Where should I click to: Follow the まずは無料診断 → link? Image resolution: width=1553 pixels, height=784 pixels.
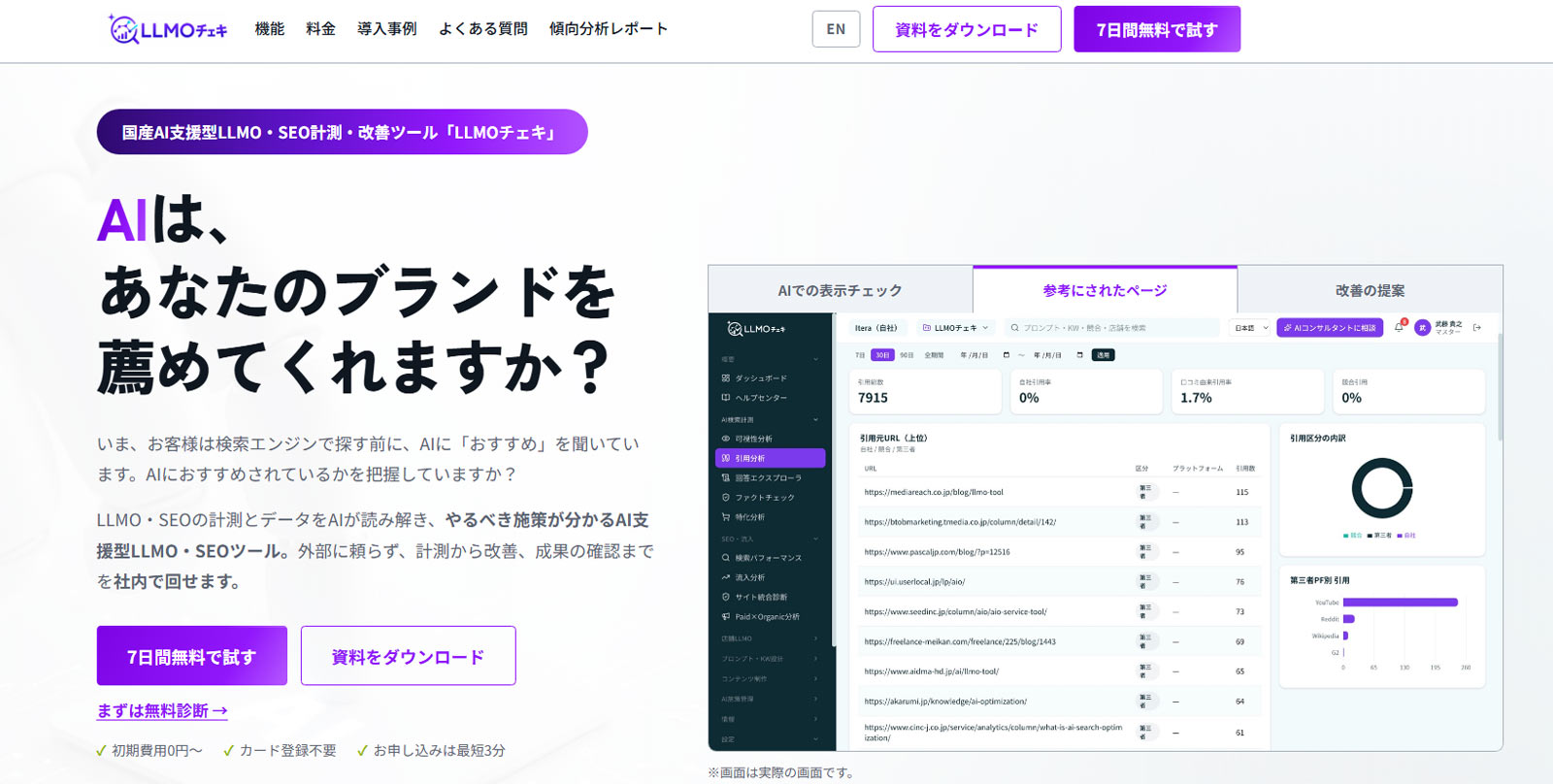162,710
